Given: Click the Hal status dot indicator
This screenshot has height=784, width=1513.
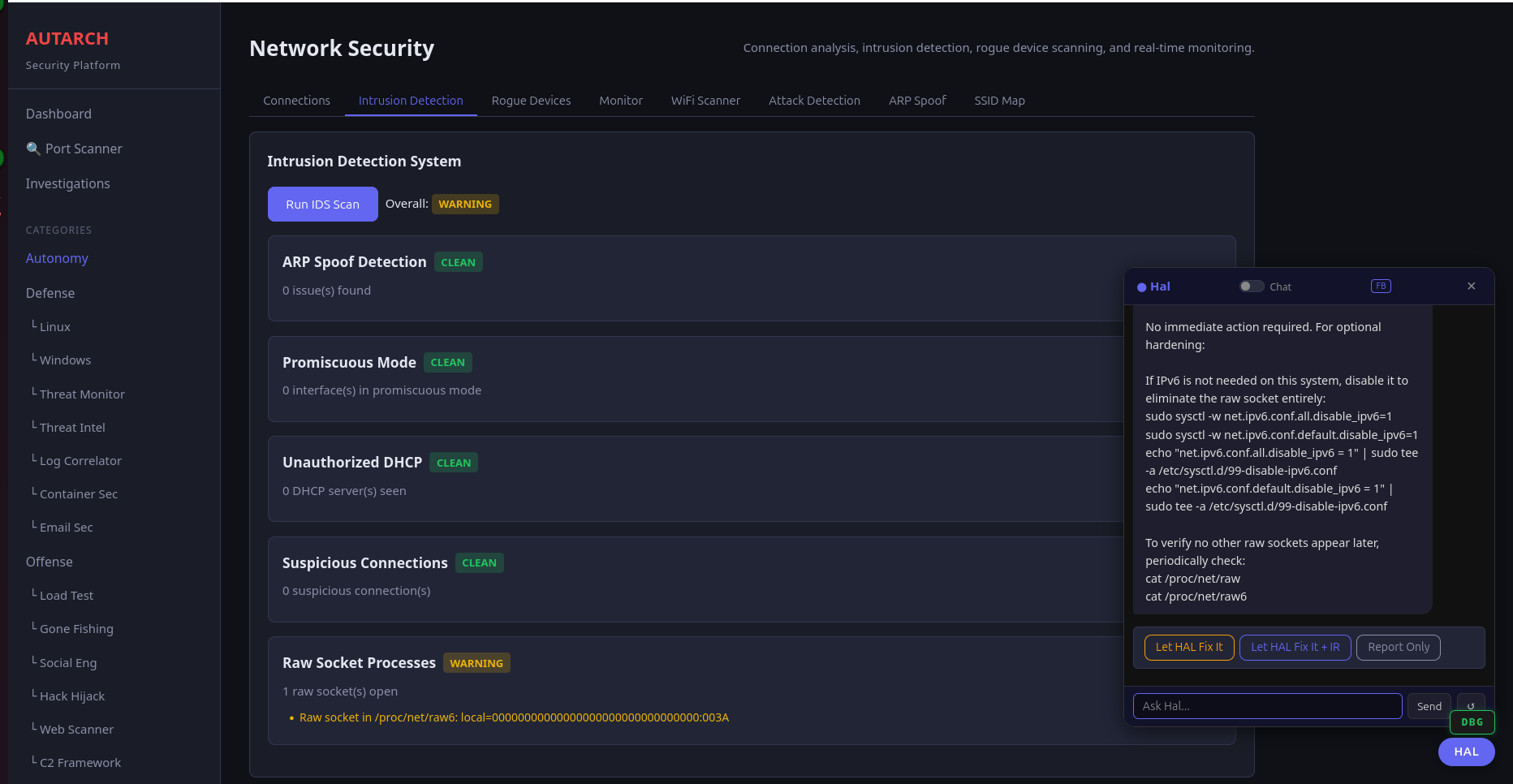Looking at the screenshot, I should [1141, 286].
